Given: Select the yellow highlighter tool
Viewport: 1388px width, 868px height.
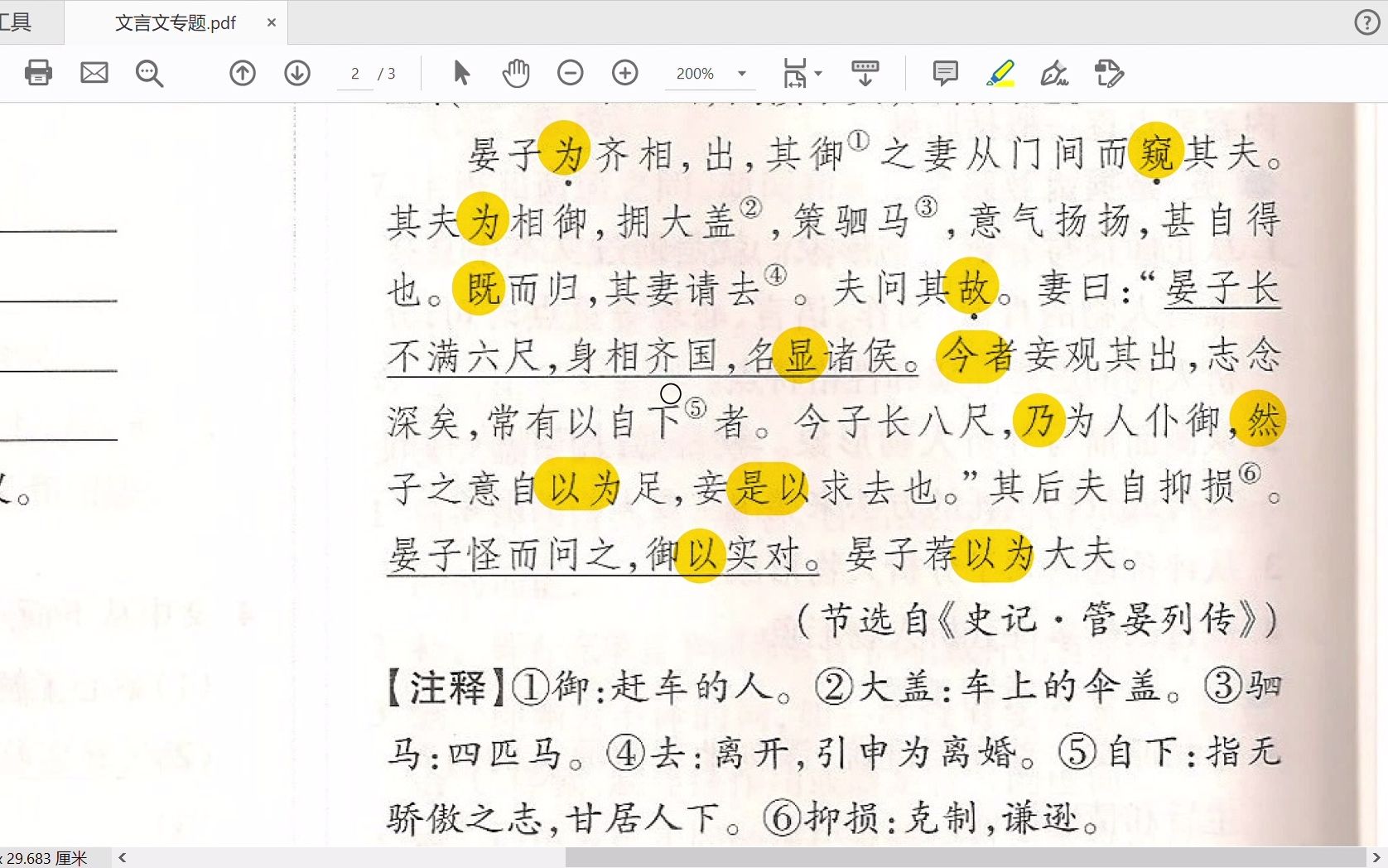Looking at the screenshot, I should pos(1000,73).
